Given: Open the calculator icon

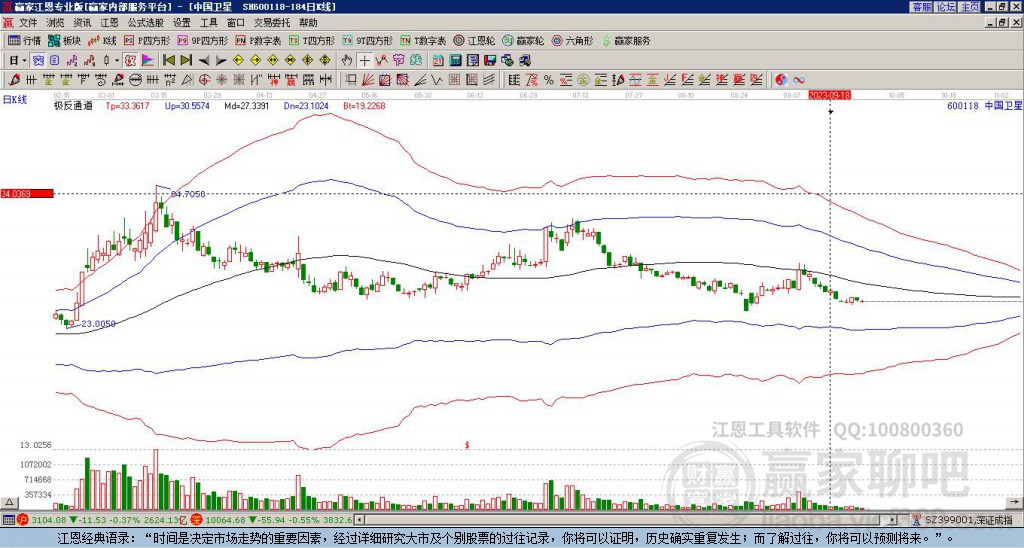Looking at the screenshot, I should (455, 60).
